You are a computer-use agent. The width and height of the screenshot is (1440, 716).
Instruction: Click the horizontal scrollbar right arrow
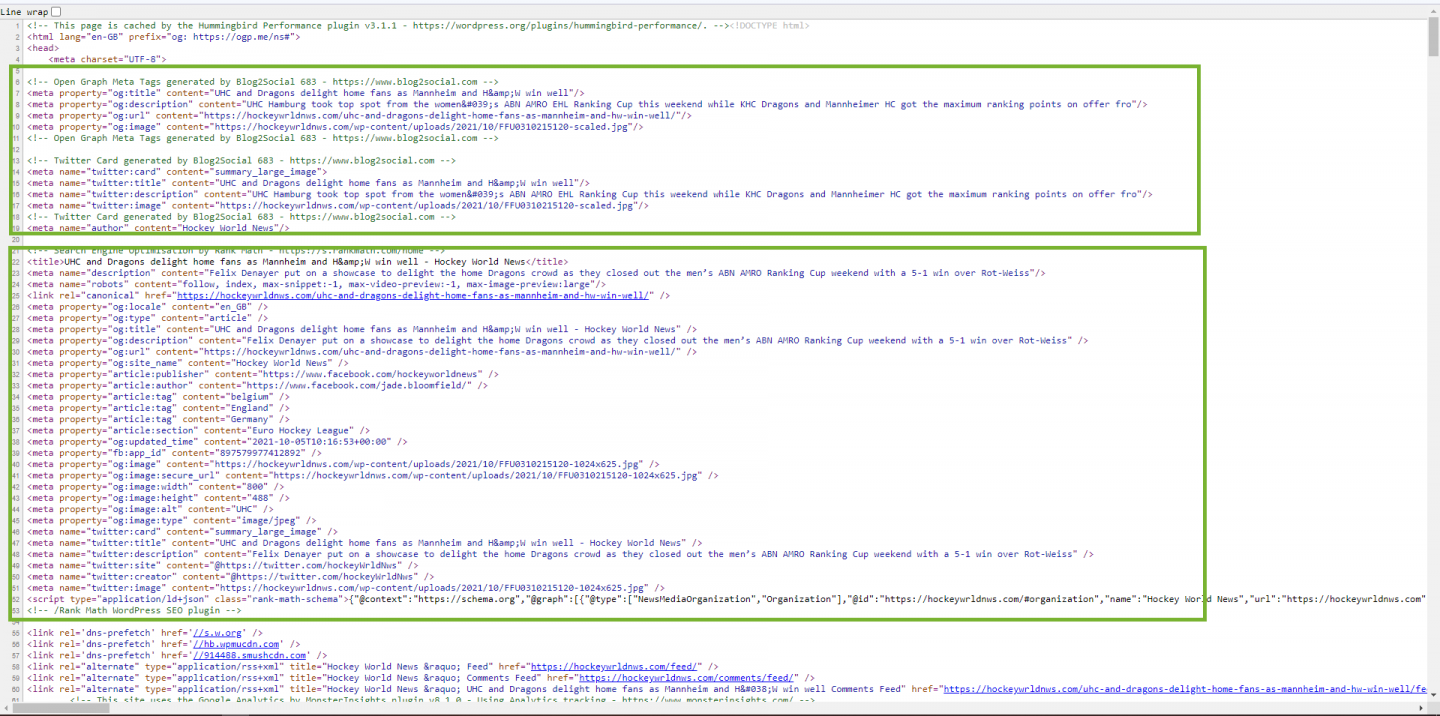pos(1423,709)
